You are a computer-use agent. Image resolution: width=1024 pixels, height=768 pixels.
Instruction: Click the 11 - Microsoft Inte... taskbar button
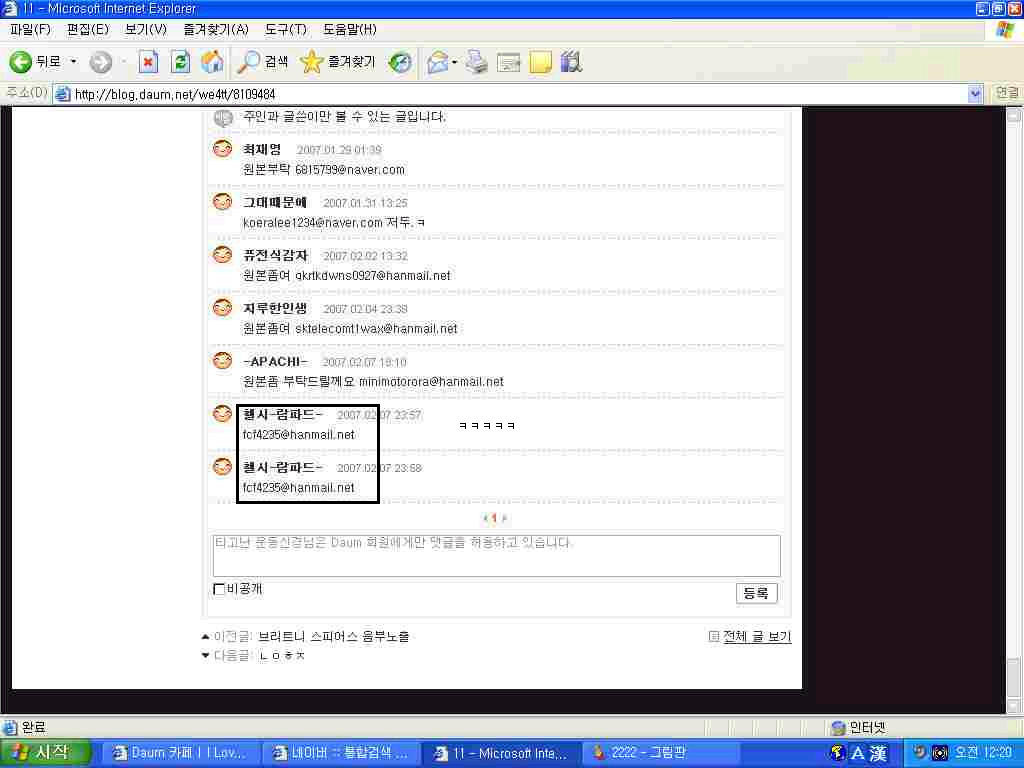click(500, 753)
